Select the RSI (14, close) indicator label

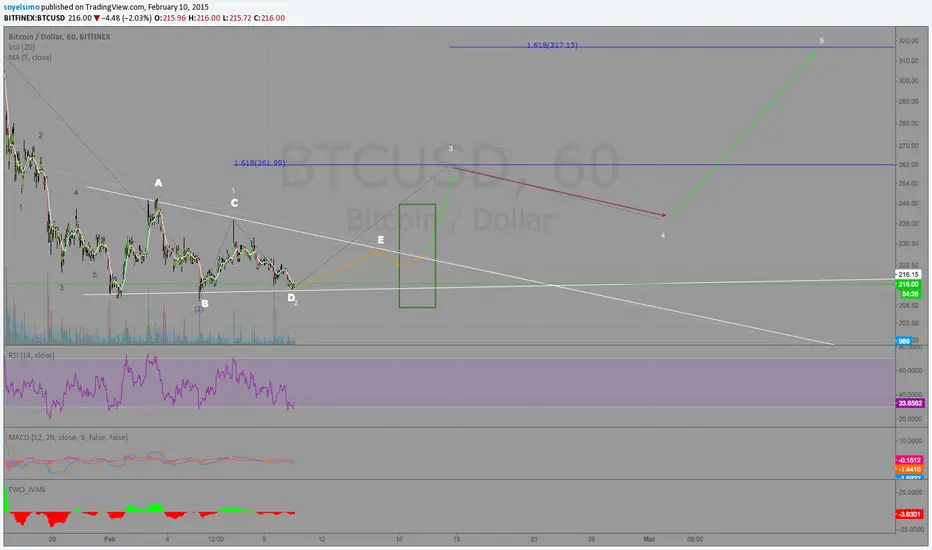tap(32, 356)
